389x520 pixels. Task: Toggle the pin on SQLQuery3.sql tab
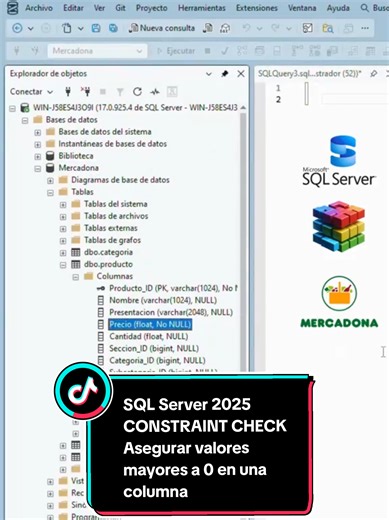pyautogui.click(x=373, y=74)
